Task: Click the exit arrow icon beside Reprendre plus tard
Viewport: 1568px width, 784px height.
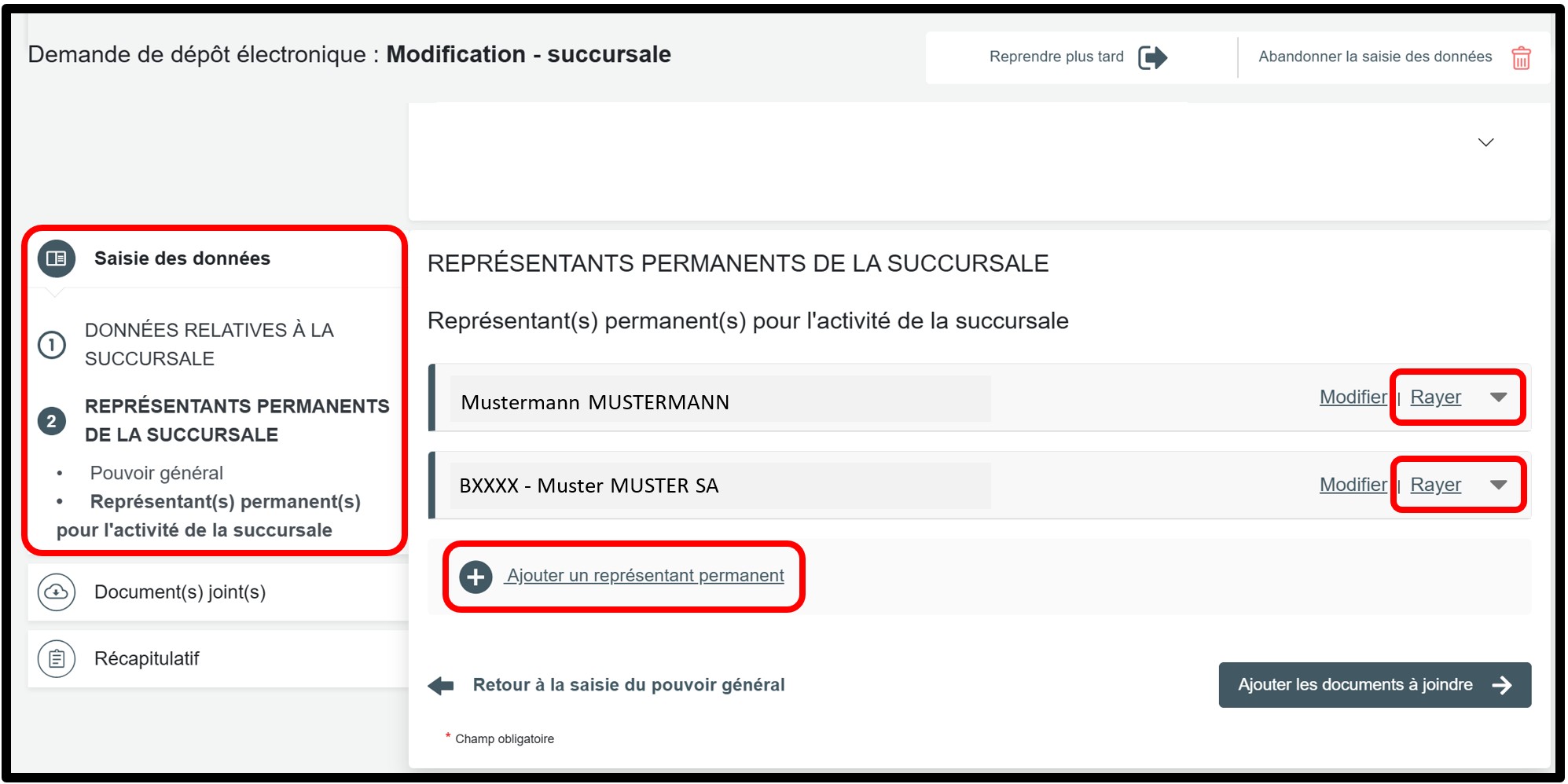Action: tap(1152, 57)
